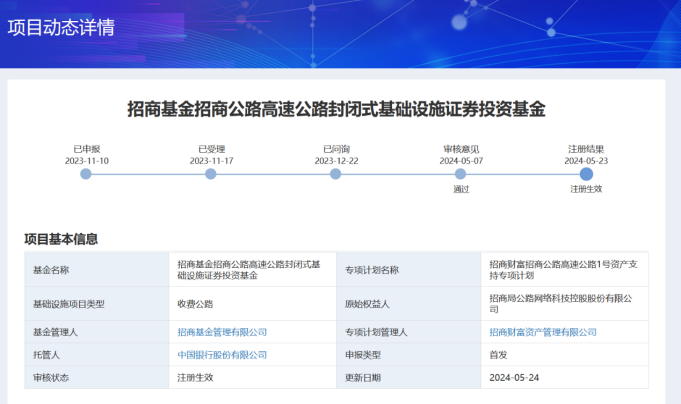Viewport: 681px width, 404px height.
Task: Click the 招商财富招商公路高速公路1号 plan value
Action: click(x=563, y=270)
